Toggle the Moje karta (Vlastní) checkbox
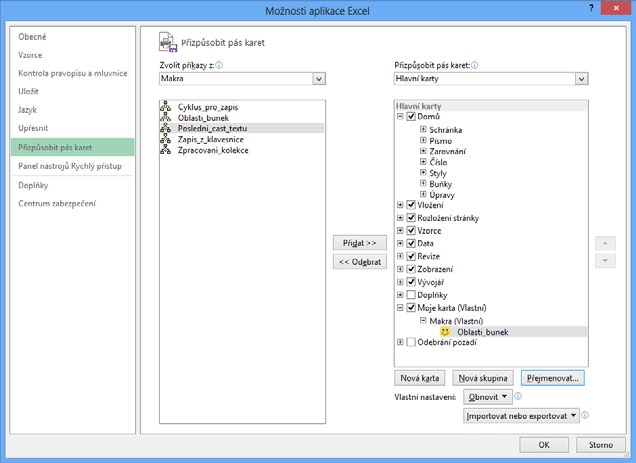Image resolution: width=636 pixels, height=463 pixels. pos(411,308)
